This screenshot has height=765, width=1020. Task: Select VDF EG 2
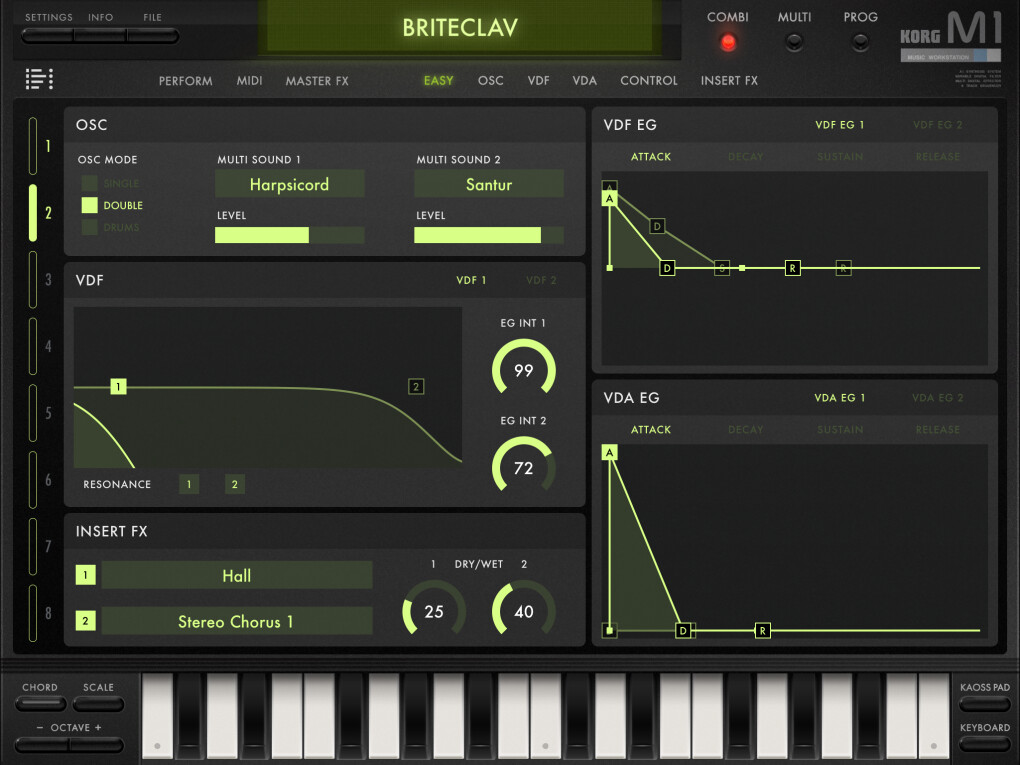(x=937, y=125)
